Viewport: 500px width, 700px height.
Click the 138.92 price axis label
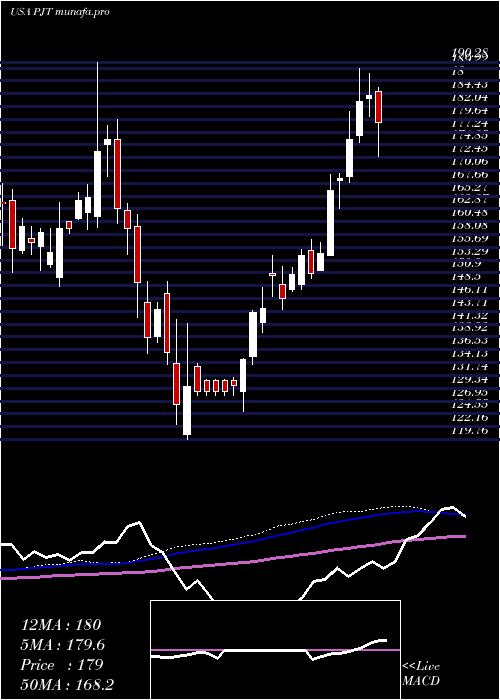pos(470,328)
